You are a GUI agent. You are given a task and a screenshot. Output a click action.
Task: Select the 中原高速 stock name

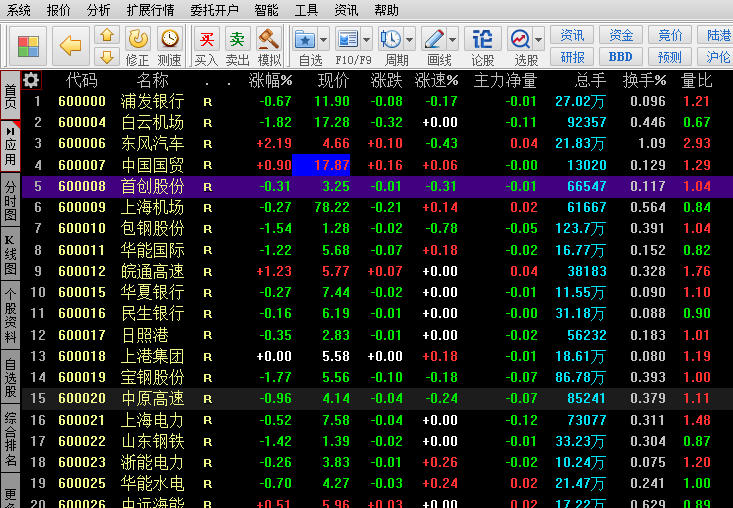152,398
